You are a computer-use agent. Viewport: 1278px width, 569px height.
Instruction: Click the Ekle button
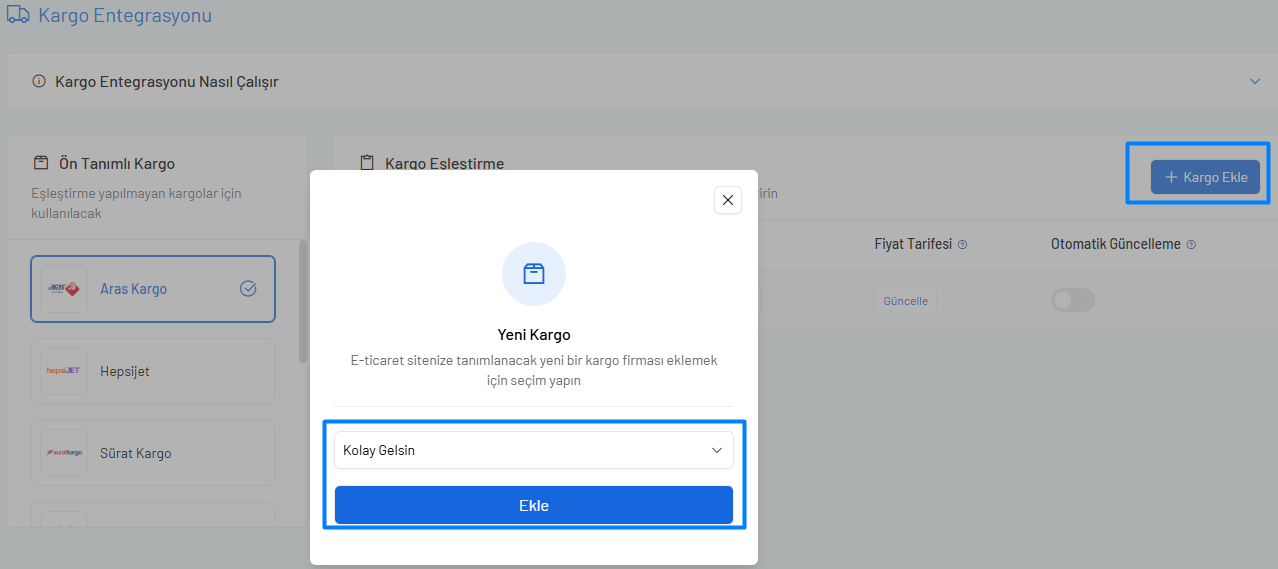point(534,505)
